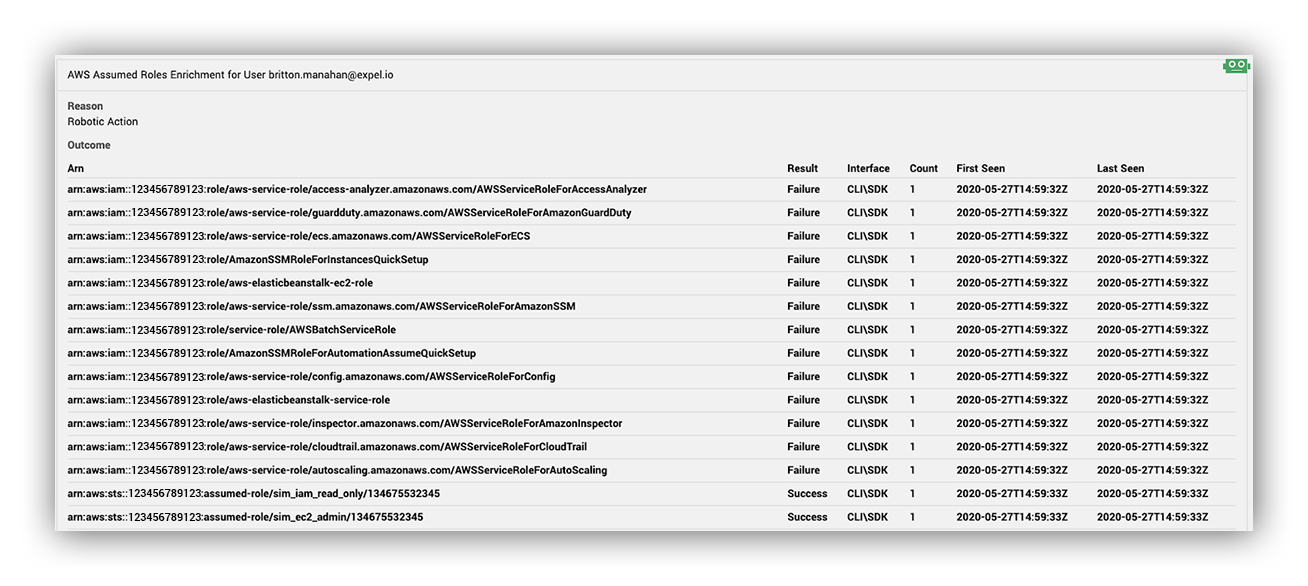Click the AWSBatchServiceRole ARN text
The image size is (1308, 586).
pos(231,330)
